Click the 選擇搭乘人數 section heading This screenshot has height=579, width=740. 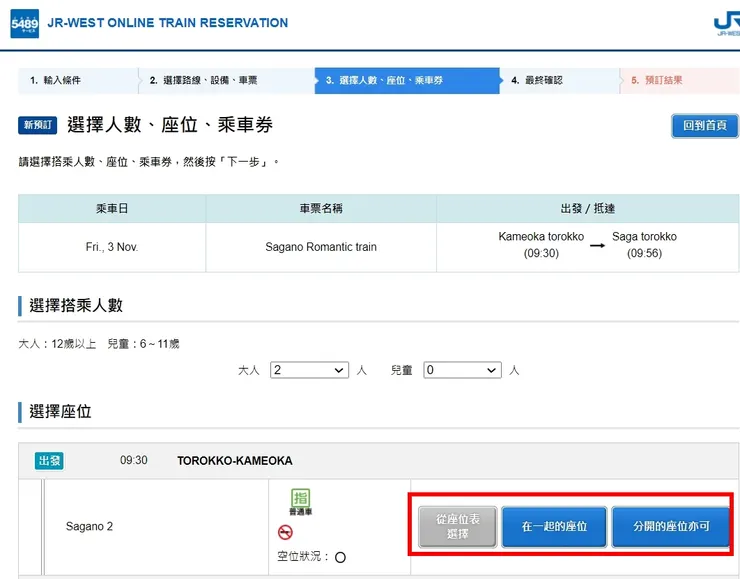click(76, 305)
